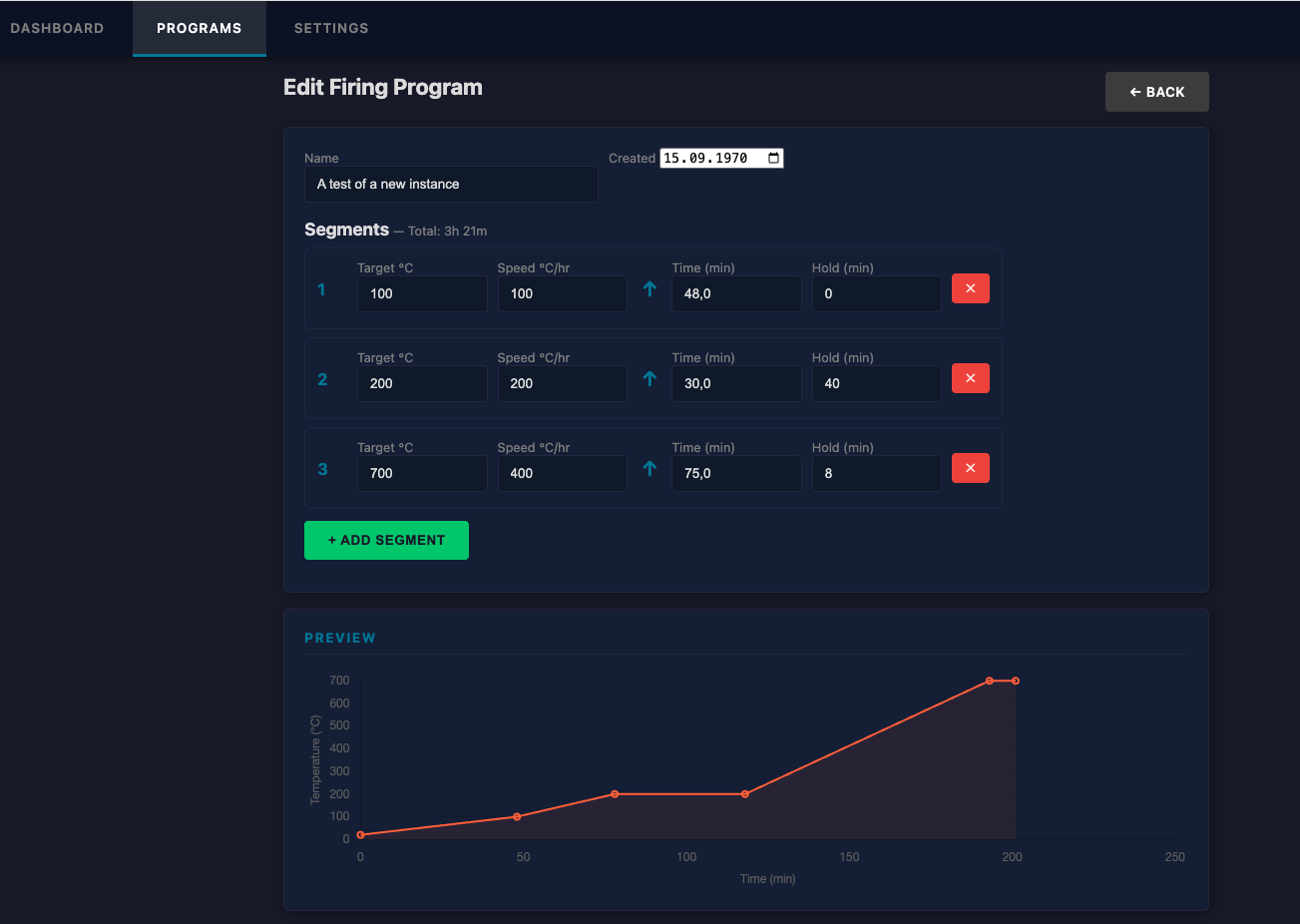1300x924 pixels.
Task: Click the first chart point reaching 700°C
Action: coord(990,681)
